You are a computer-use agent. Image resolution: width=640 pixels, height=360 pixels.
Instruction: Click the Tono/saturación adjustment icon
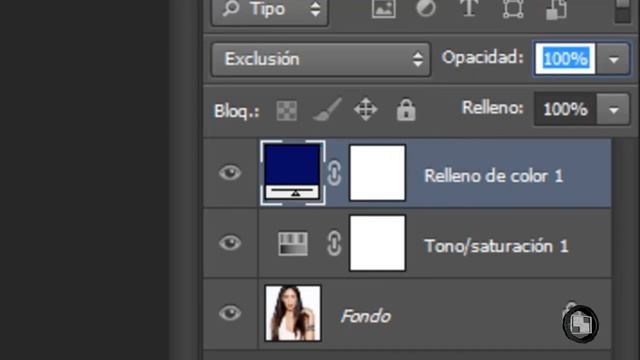(293, 244)
